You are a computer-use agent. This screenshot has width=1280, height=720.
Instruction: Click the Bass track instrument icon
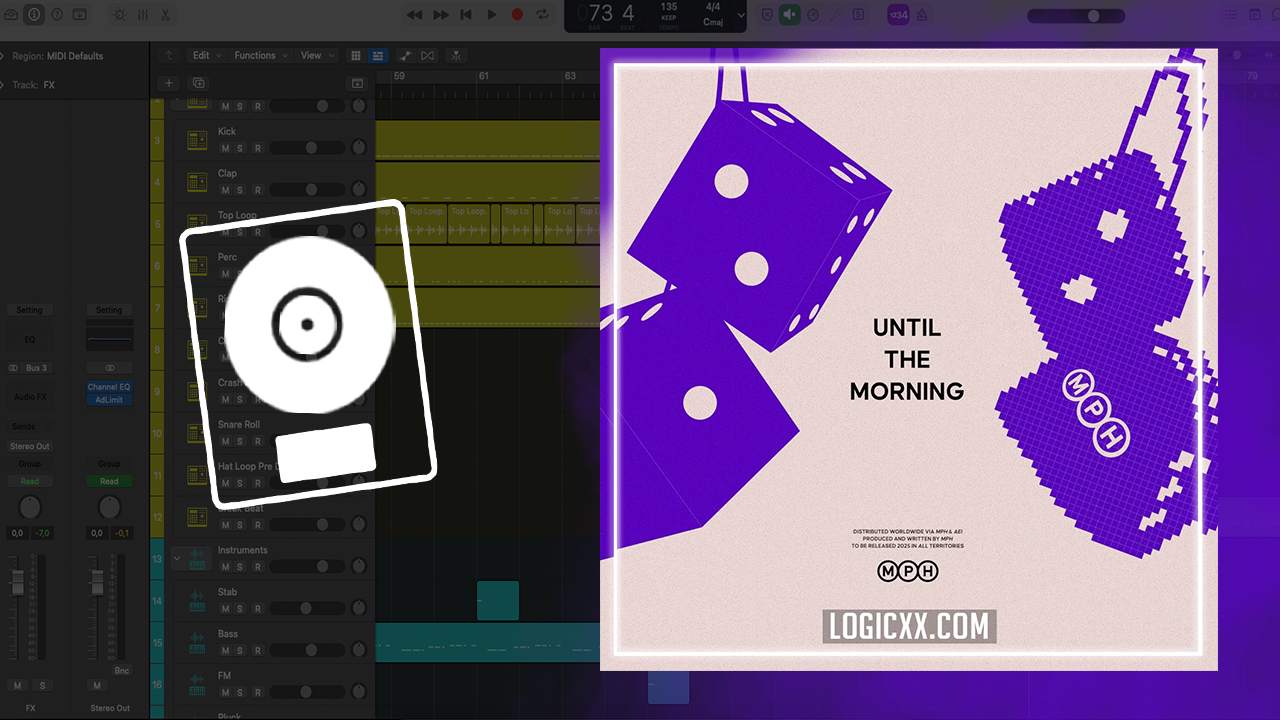click(x=197, y=644)
